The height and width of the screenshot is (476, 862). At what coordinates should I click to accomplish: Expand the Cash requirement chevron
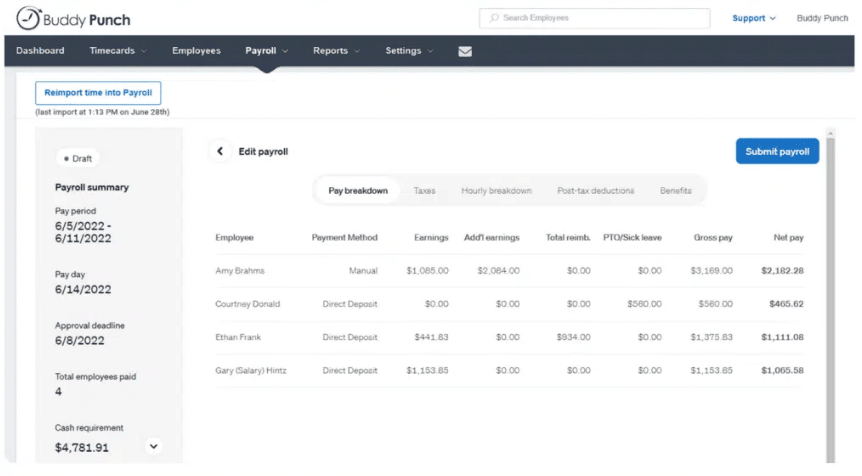tap(153, 446)
